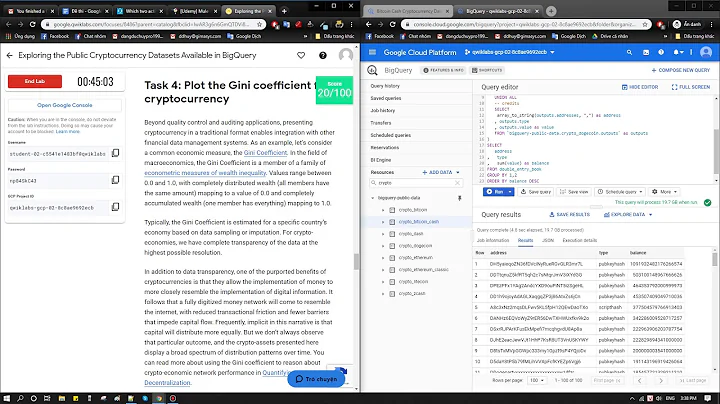Image resolution: width=720 pixels, height=404 pixels.
Task: Click Compose New Query
Action: (x=681, y=70)
